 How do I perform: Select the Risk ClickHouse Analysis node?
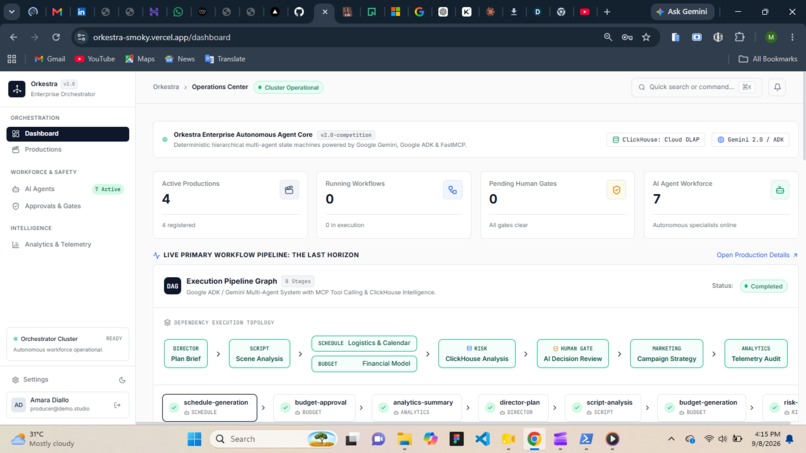coord(477,354)
